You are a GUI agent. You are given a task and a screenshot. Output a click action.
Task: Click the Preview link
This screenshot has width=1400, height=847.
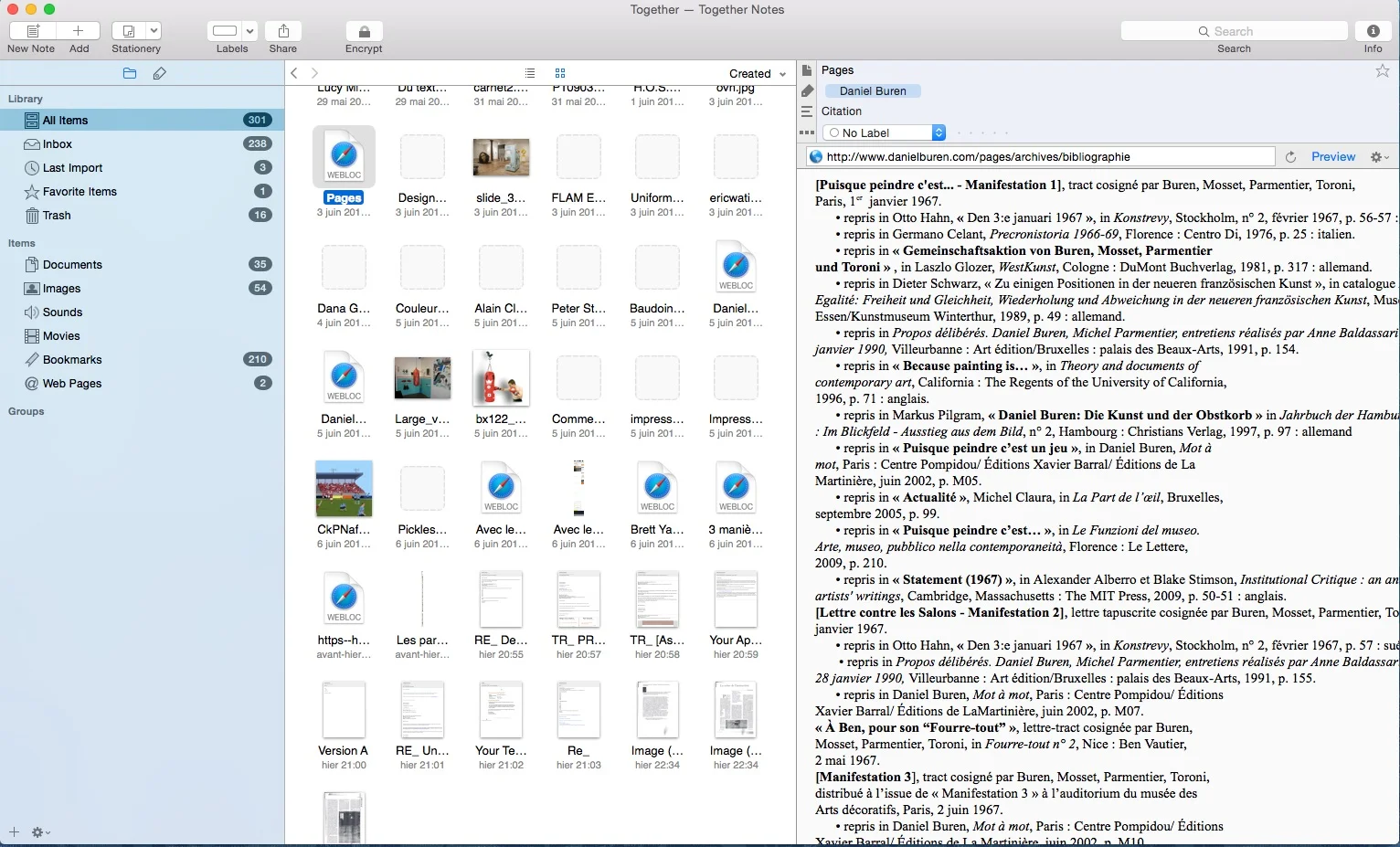(1333, 156)
